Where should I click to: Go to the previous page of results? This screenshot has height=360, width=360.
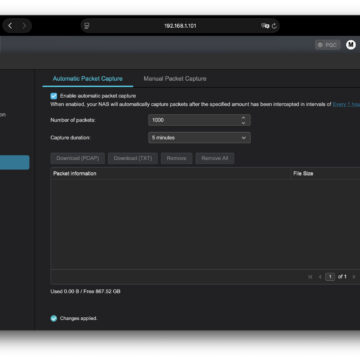(320, 277)
